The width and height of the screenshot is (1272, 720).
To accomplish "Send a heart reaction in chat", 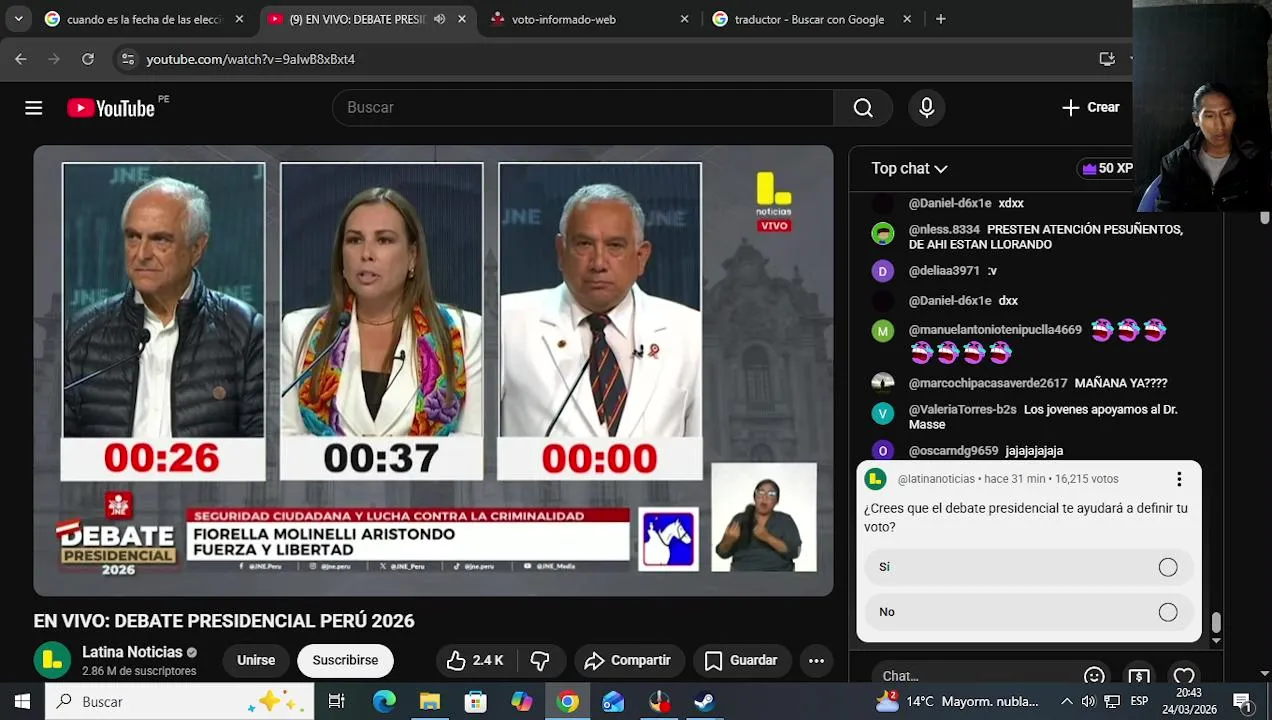I will 1184,676.
